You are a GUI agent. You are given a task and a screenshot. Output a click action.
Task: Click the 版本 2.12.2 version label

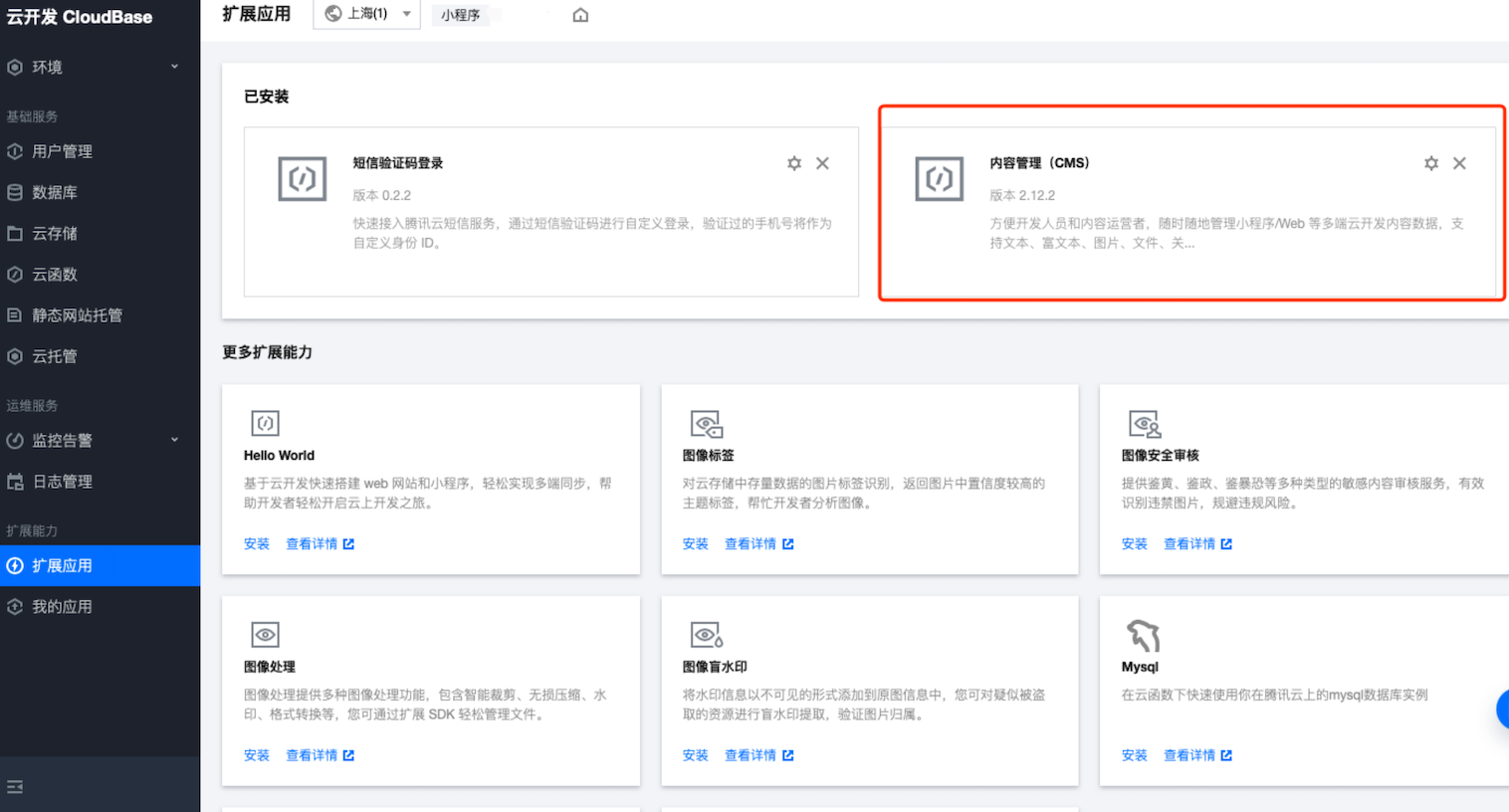1022,196
